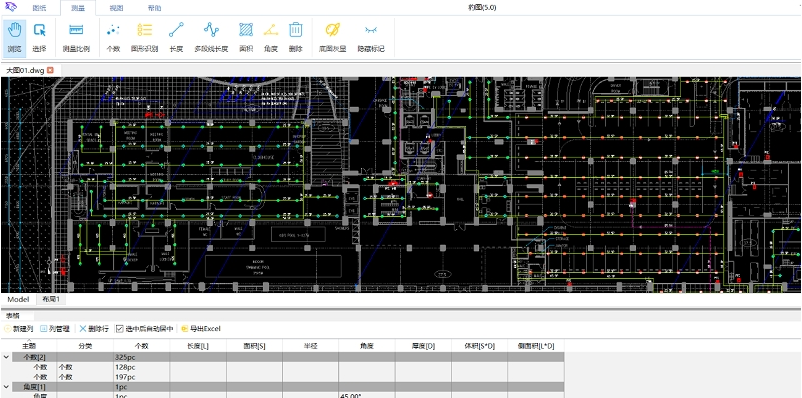Select the 多段线长度 polyline length tool
802x398 pixels.
[x=211, y=38]
